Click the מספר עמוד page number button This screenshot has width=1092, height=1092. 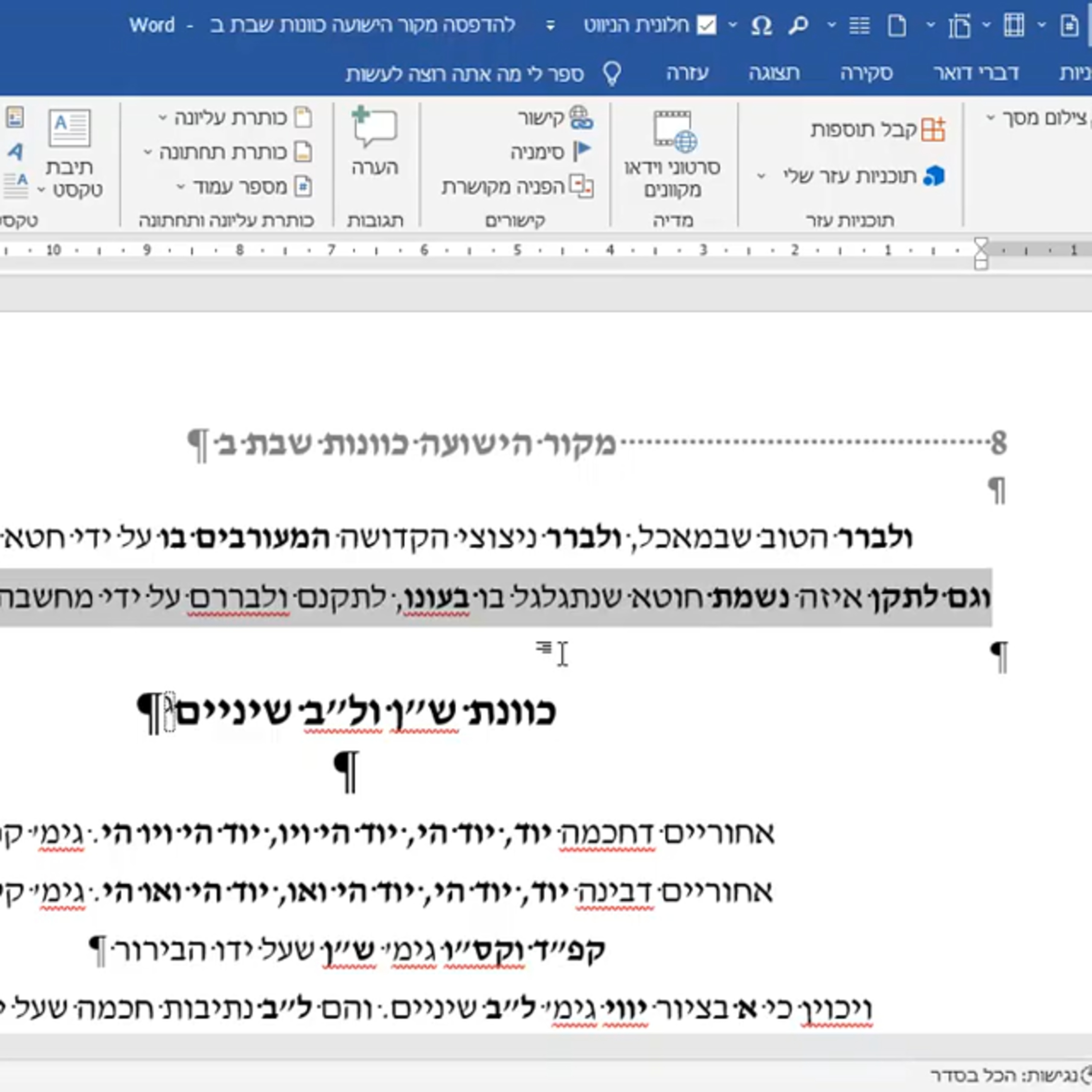coord(240,186)
